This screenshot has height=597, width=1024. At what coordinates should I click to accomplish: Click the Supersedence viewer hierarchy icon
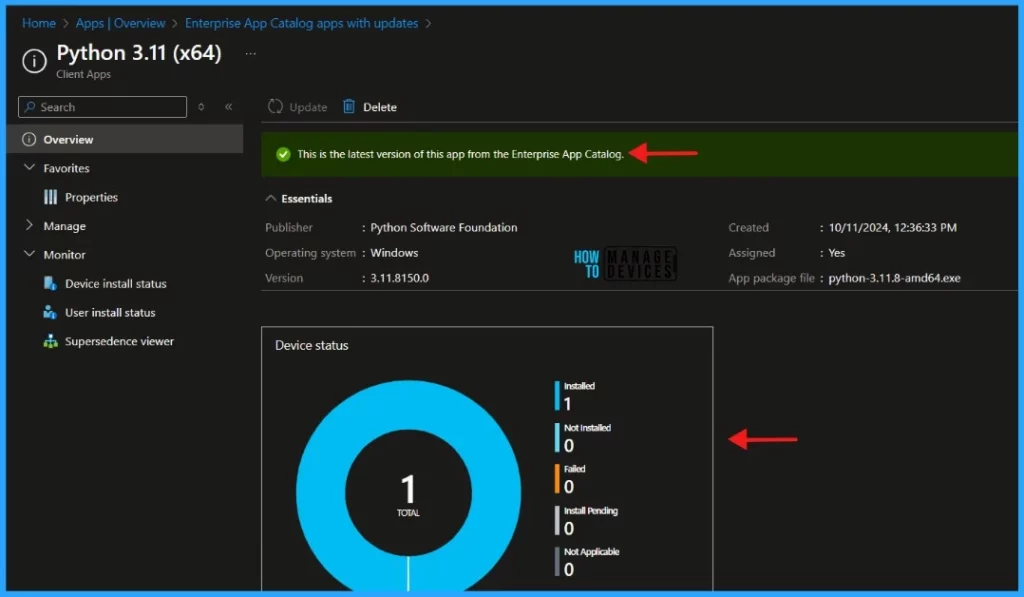pos(50,341)
